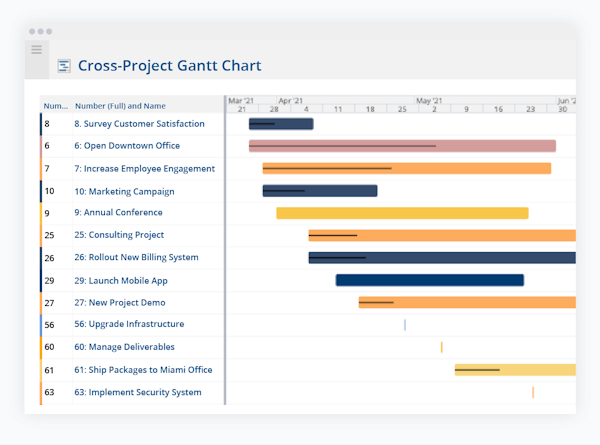Open the 8. Survey Customer Satisfaction link
The image size is (600, 445).
click(139, 124)
